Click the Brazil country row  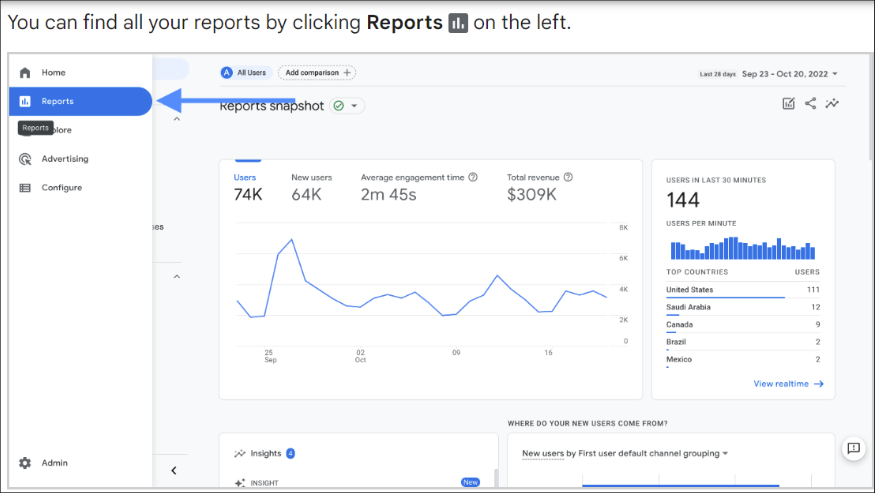pos(743,343)
